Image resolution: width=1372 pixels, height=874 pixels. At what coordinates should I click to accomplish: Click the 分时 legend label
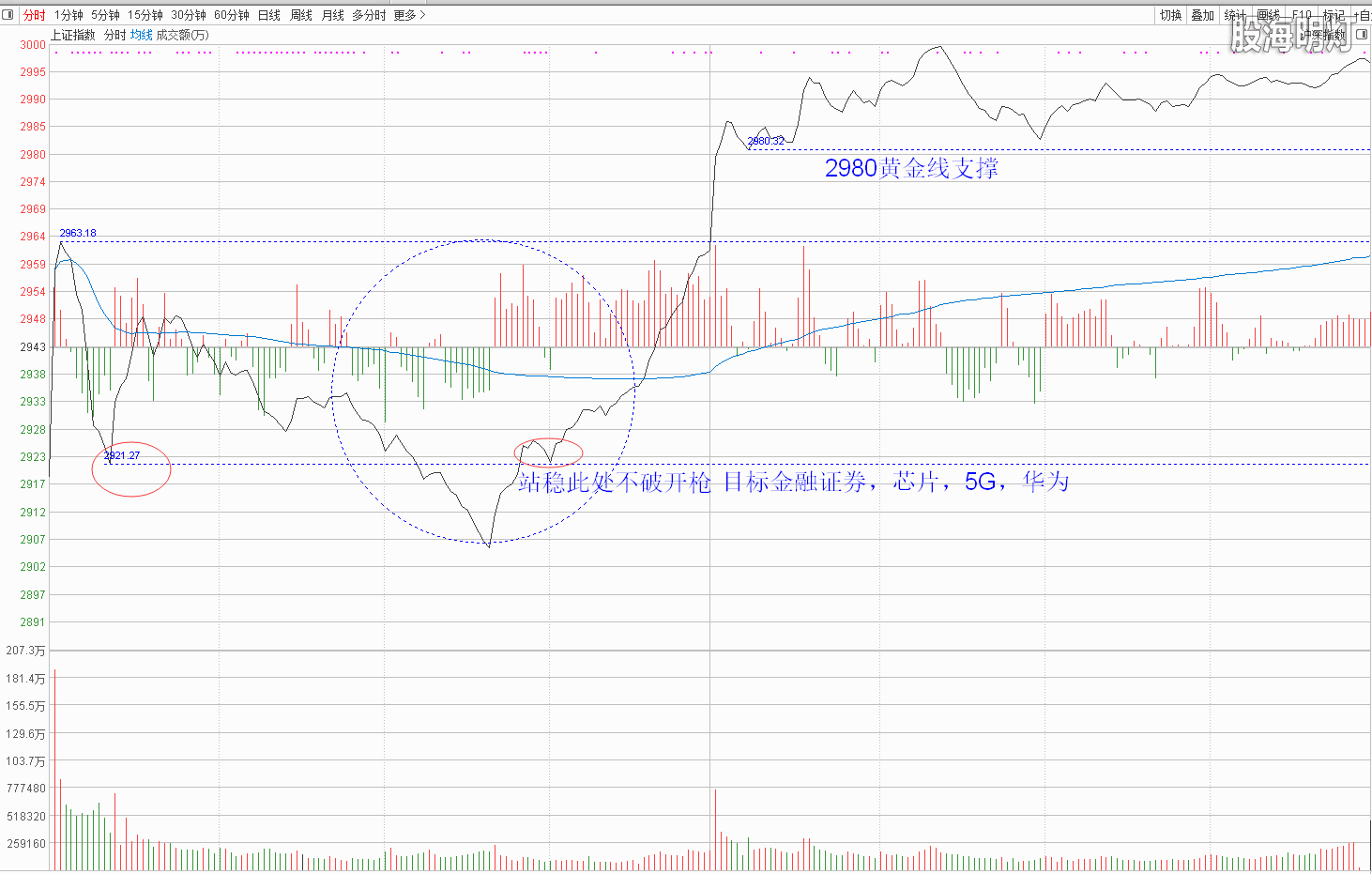pos(114,35)
